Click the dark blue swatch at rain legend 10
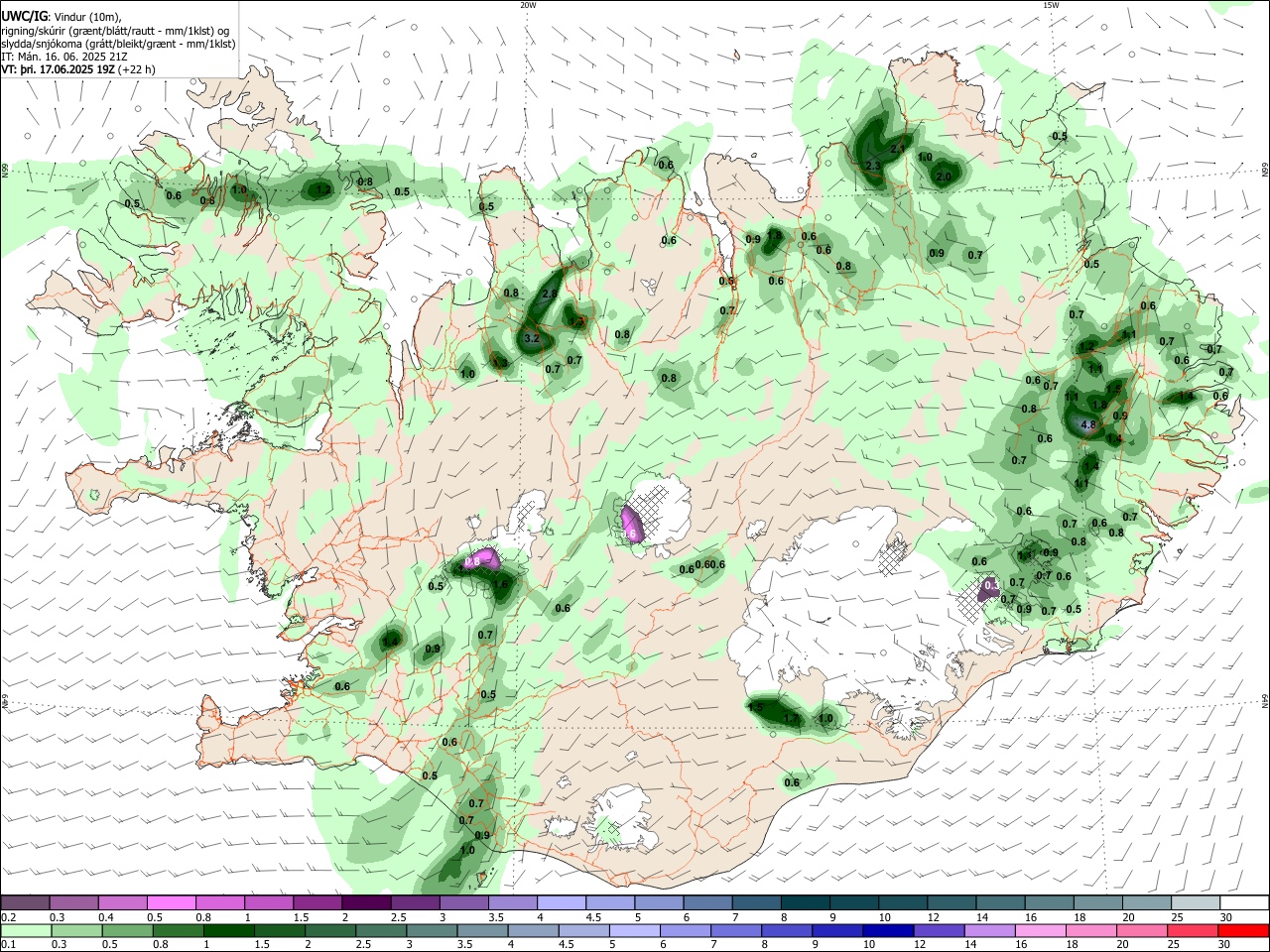1270x952 pixels. tap(887, 930)
